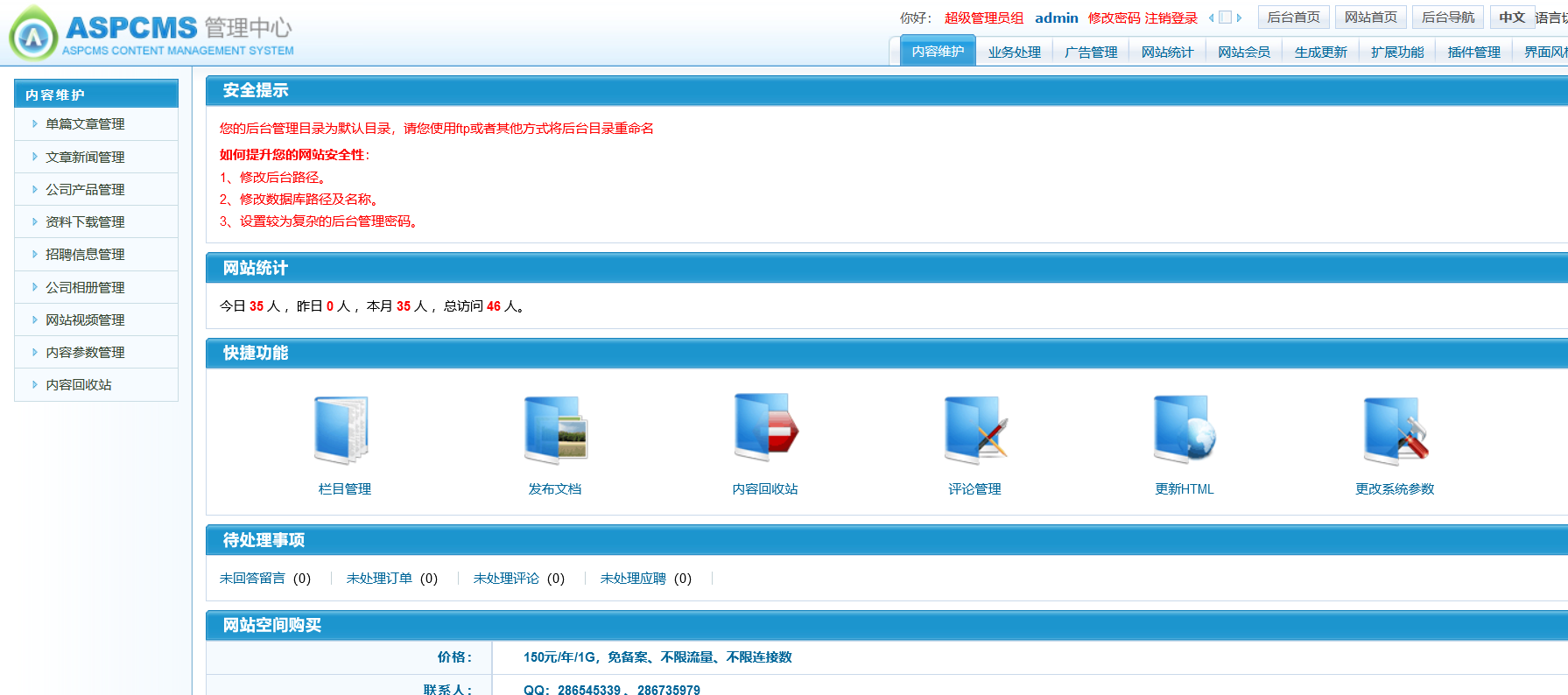This screenshot has width=1568, height=695.
Task: Click arrow bullet beside 文章新闻管理
Action: (35, 157)
